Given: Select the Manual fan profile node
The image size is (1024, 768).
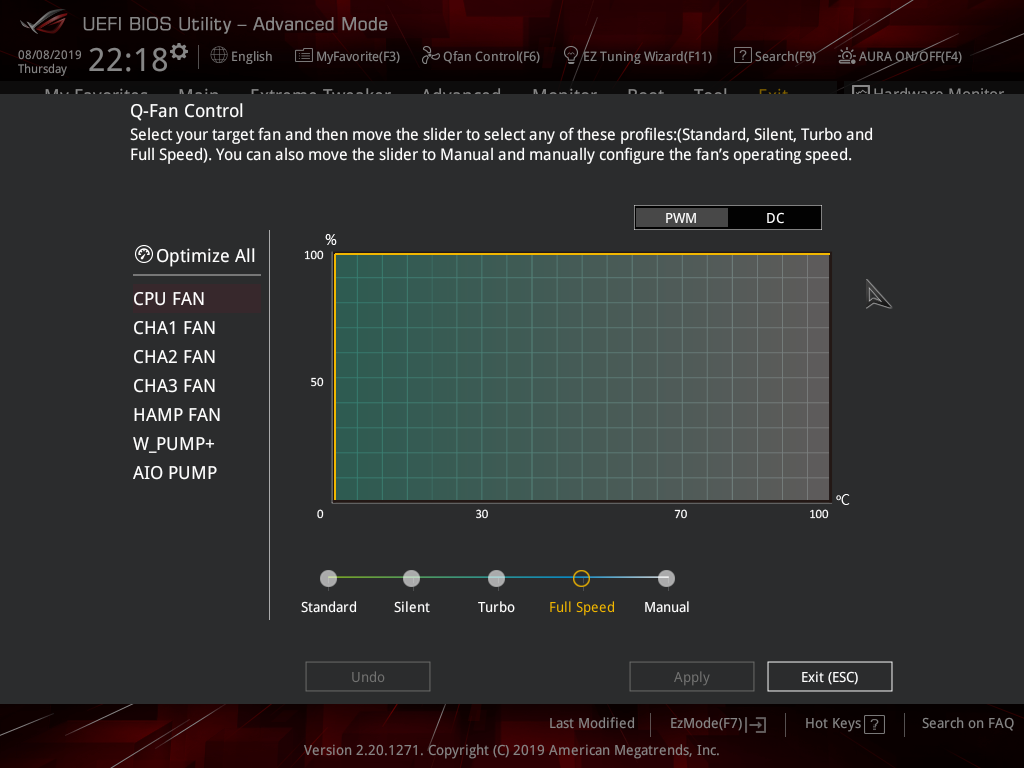Looking at the screenshot, I should [666, 578].
